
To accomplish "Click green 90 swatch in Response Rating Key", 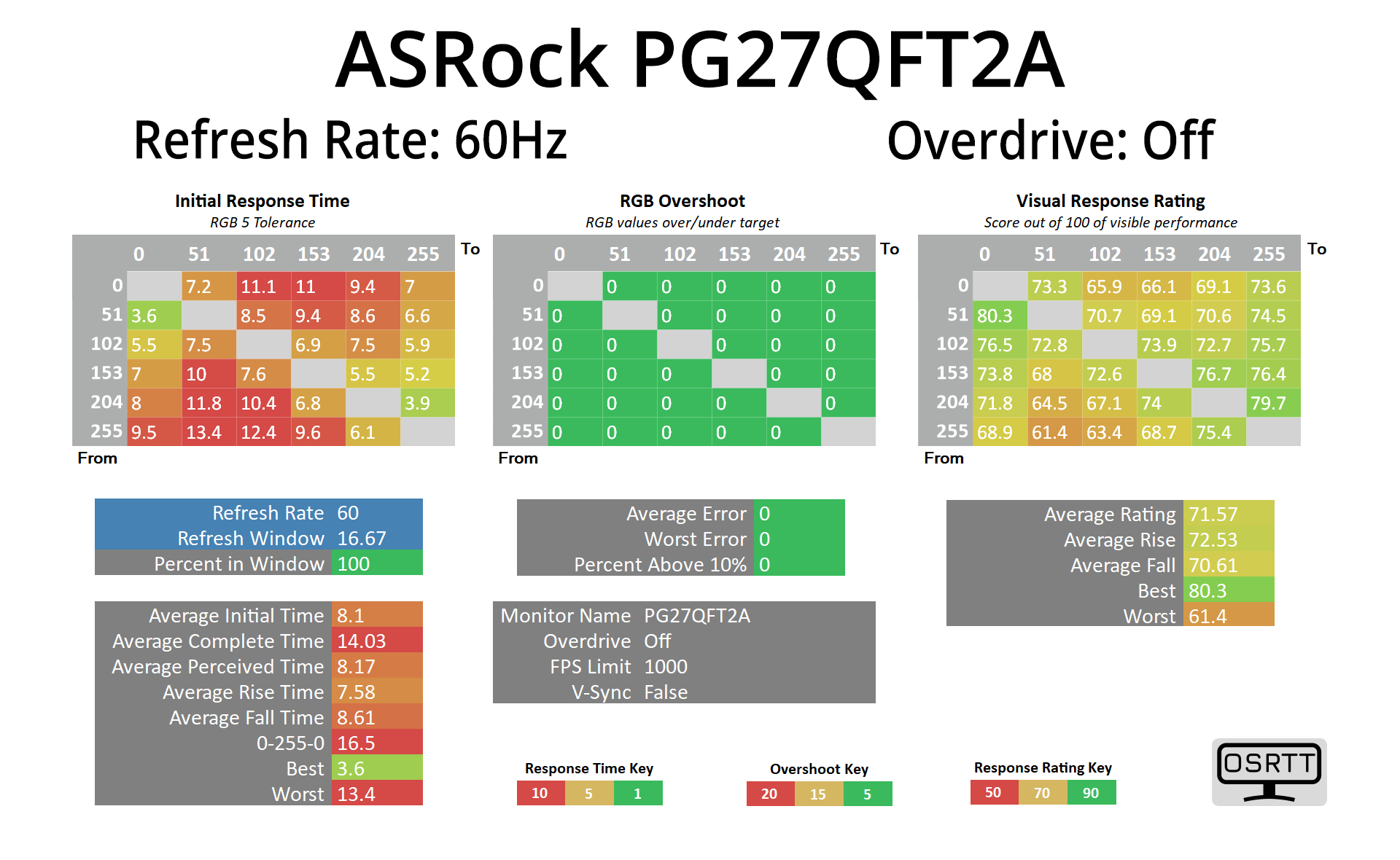I will tap(1091, 792).
